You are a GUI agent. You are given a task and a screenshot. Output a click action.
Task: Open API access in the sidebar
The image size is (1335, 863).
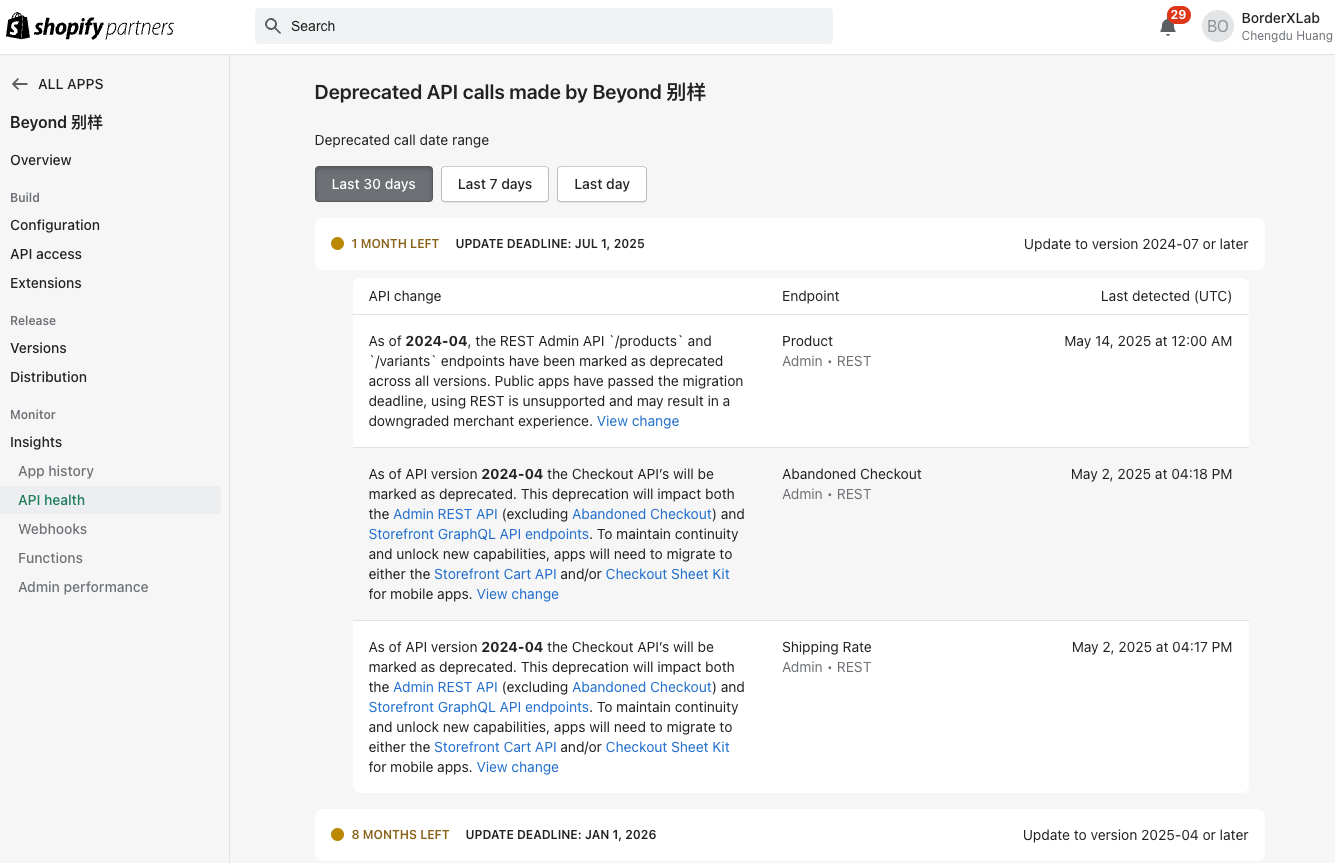coord(46,254)
